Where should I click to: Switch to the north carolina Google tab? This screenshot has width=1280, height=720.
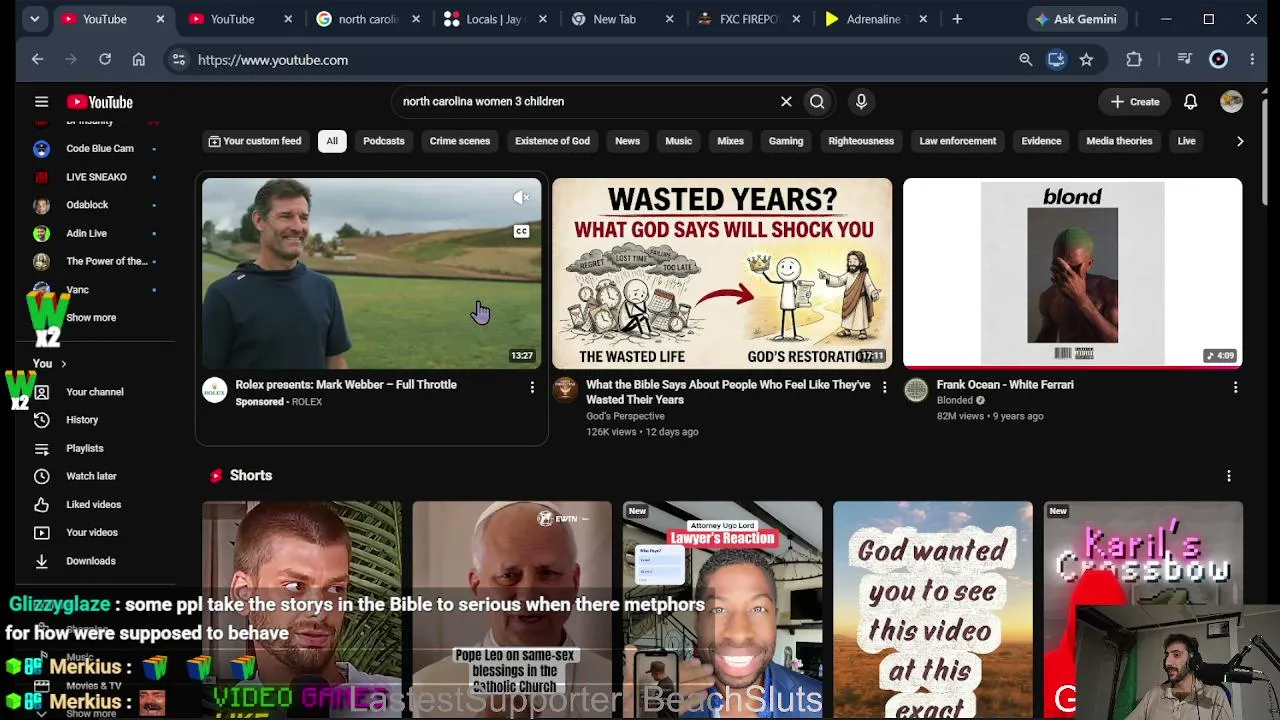click(x=369, y=19)
